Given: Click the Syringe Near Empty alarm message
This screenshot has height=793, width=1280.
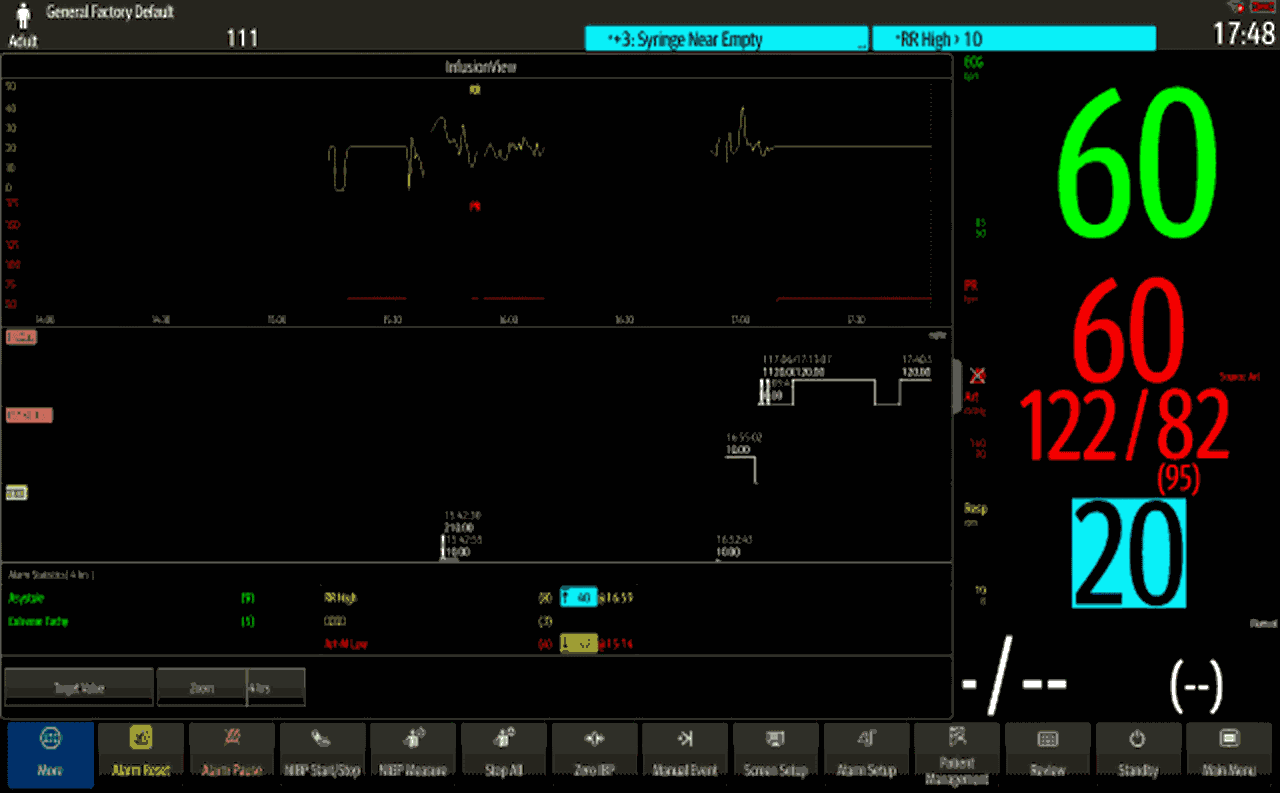Looking at the screenshot, I should point(726,40).
